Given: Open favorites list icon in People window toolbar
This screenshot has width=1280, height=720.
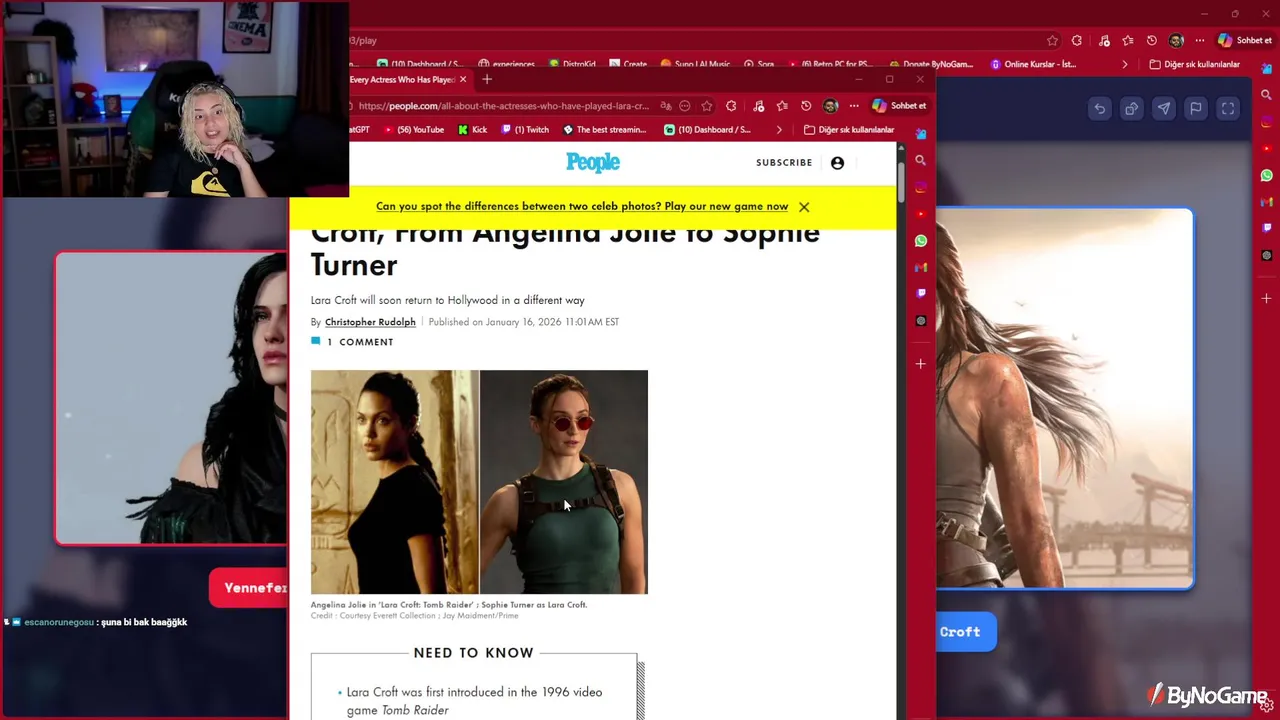Looking at the screenshot, I should click(x=782, y=106).
